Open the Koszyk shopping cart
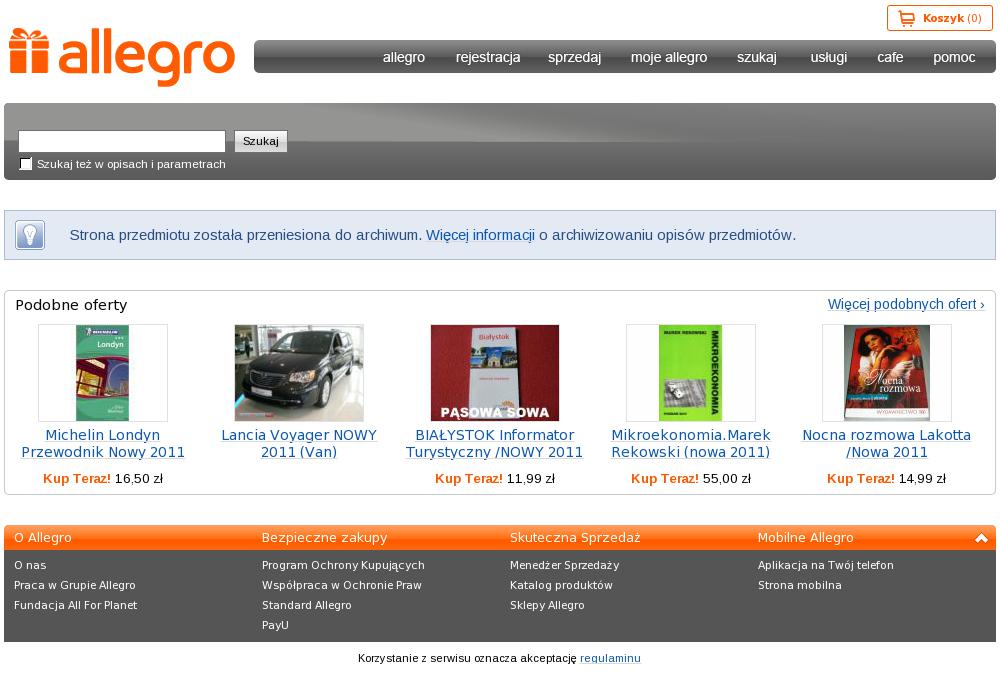This screenshot has width=1000, height=678. click(x=939, y=18)
